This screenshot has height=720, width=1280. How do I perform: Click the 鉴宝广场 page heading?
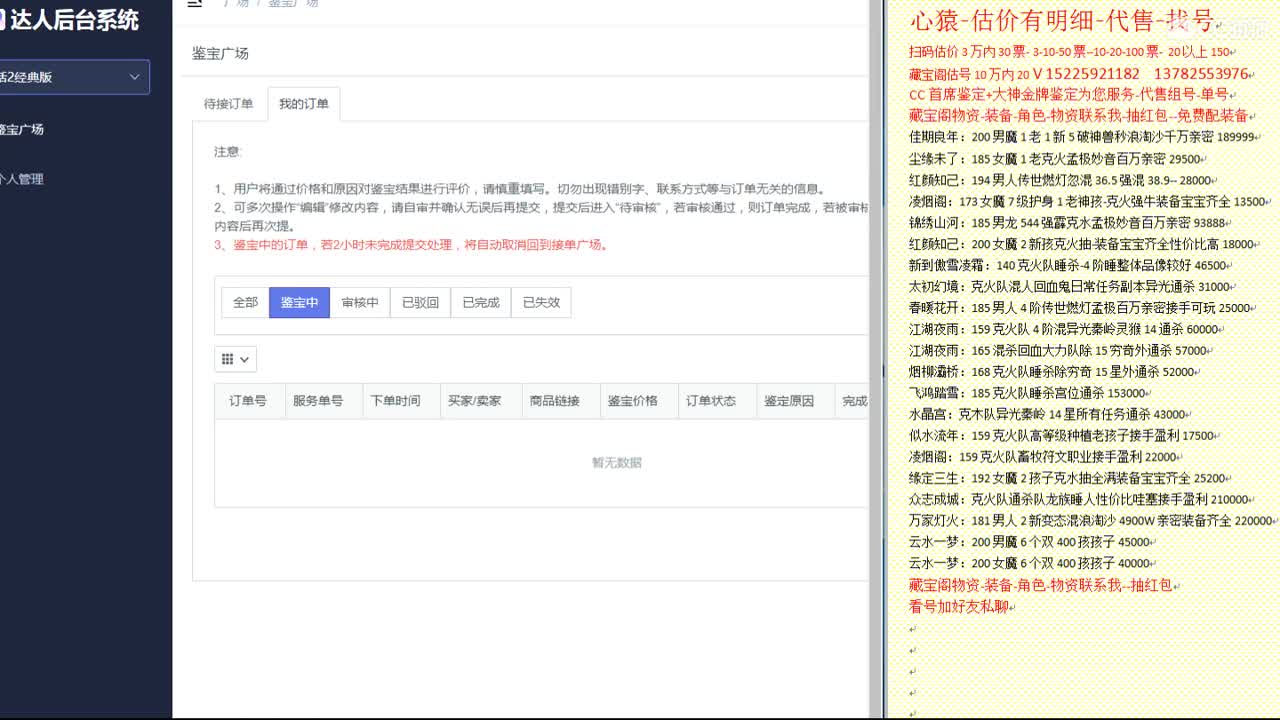[x=220, y=53]
